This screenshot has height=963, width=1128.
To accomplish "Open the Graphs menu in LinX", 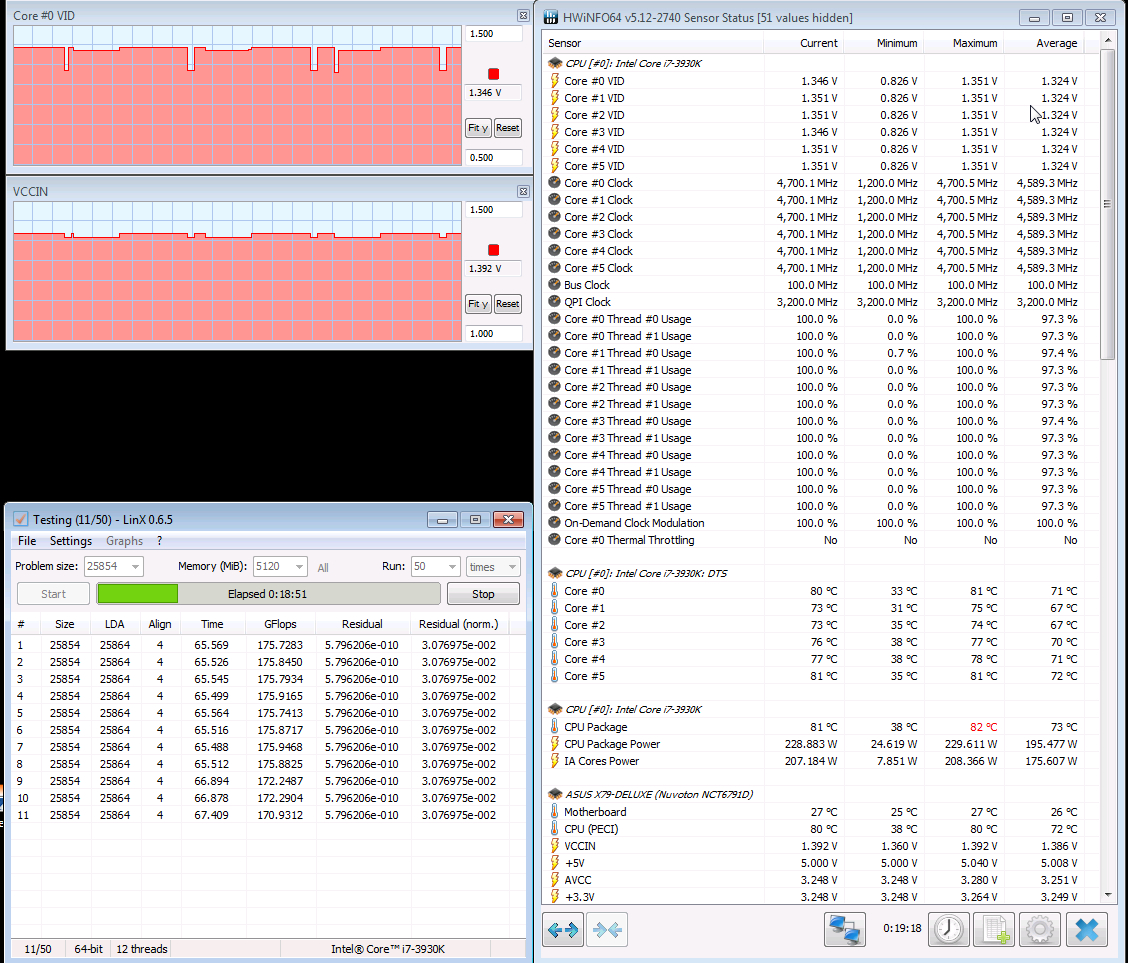I will point(124,541).
